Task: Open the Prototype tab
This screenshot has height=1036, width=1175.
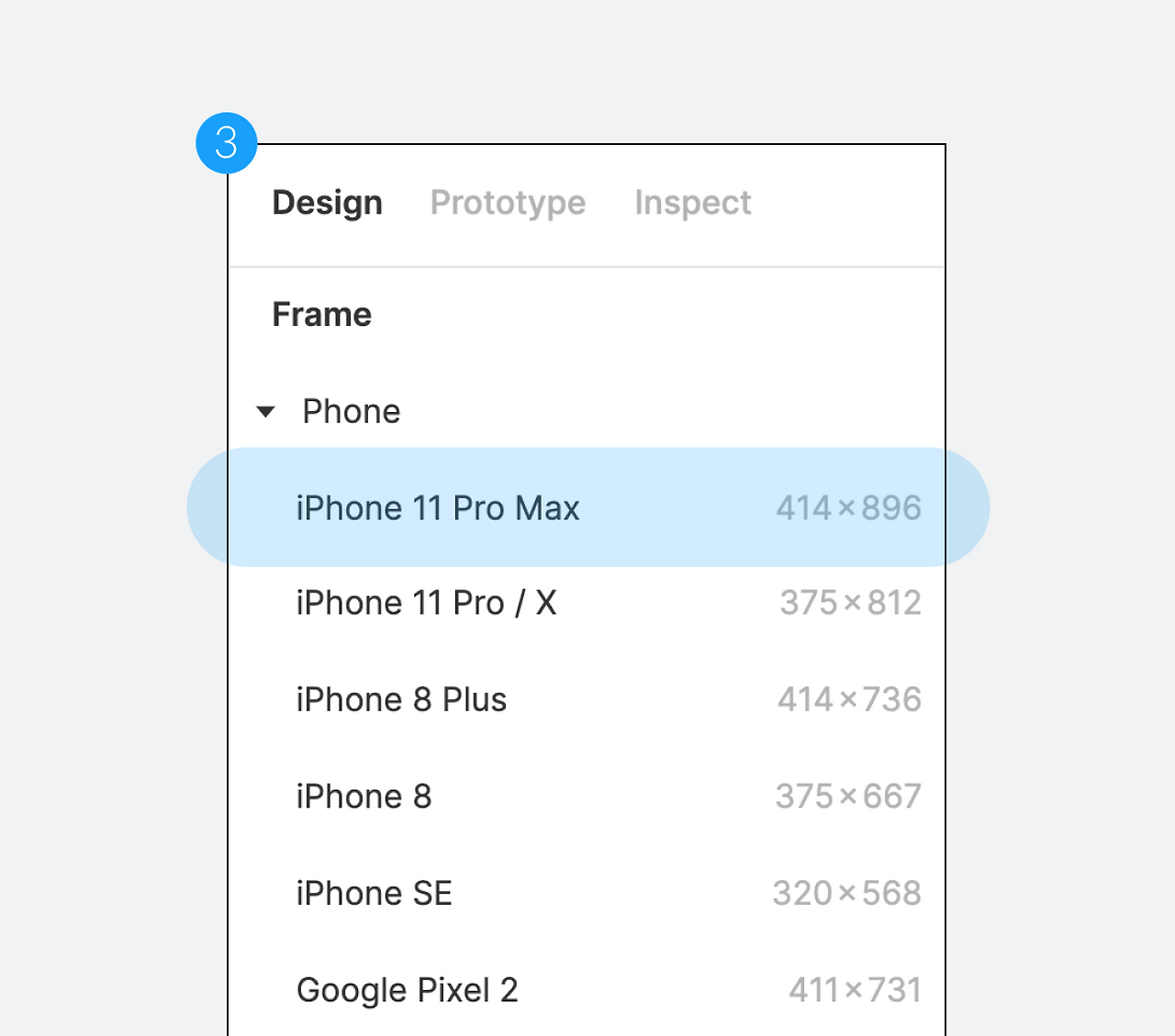Action: pyautogui.click(x=508, y=203)
